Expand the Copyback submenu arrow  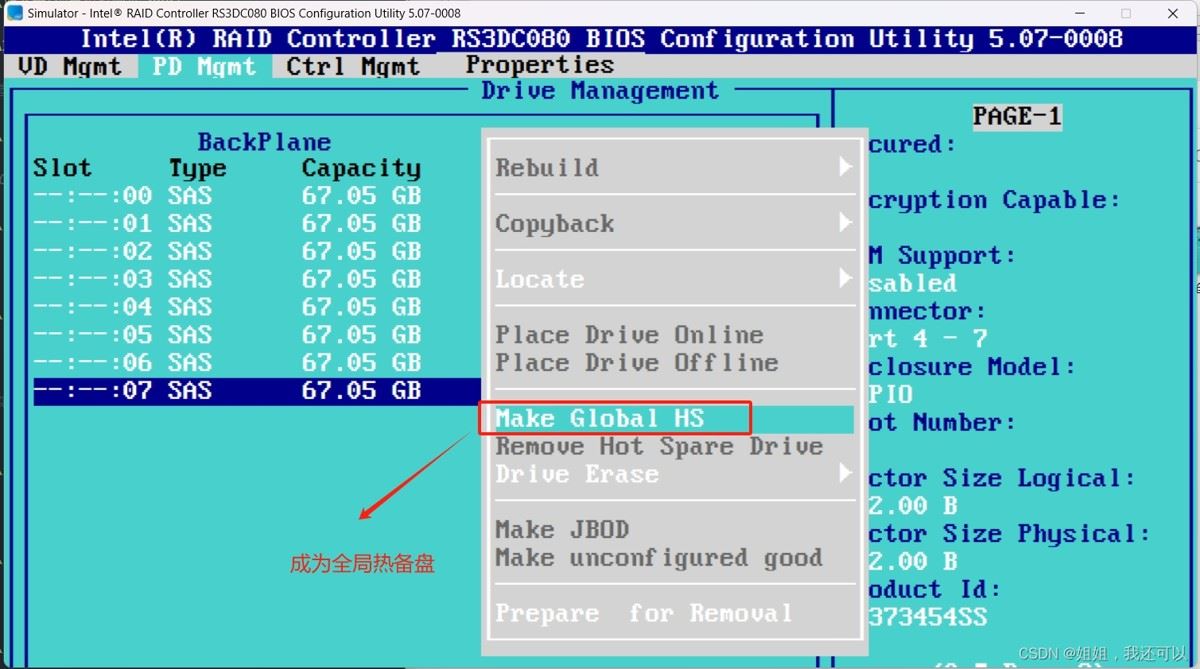tap(846, 223)
